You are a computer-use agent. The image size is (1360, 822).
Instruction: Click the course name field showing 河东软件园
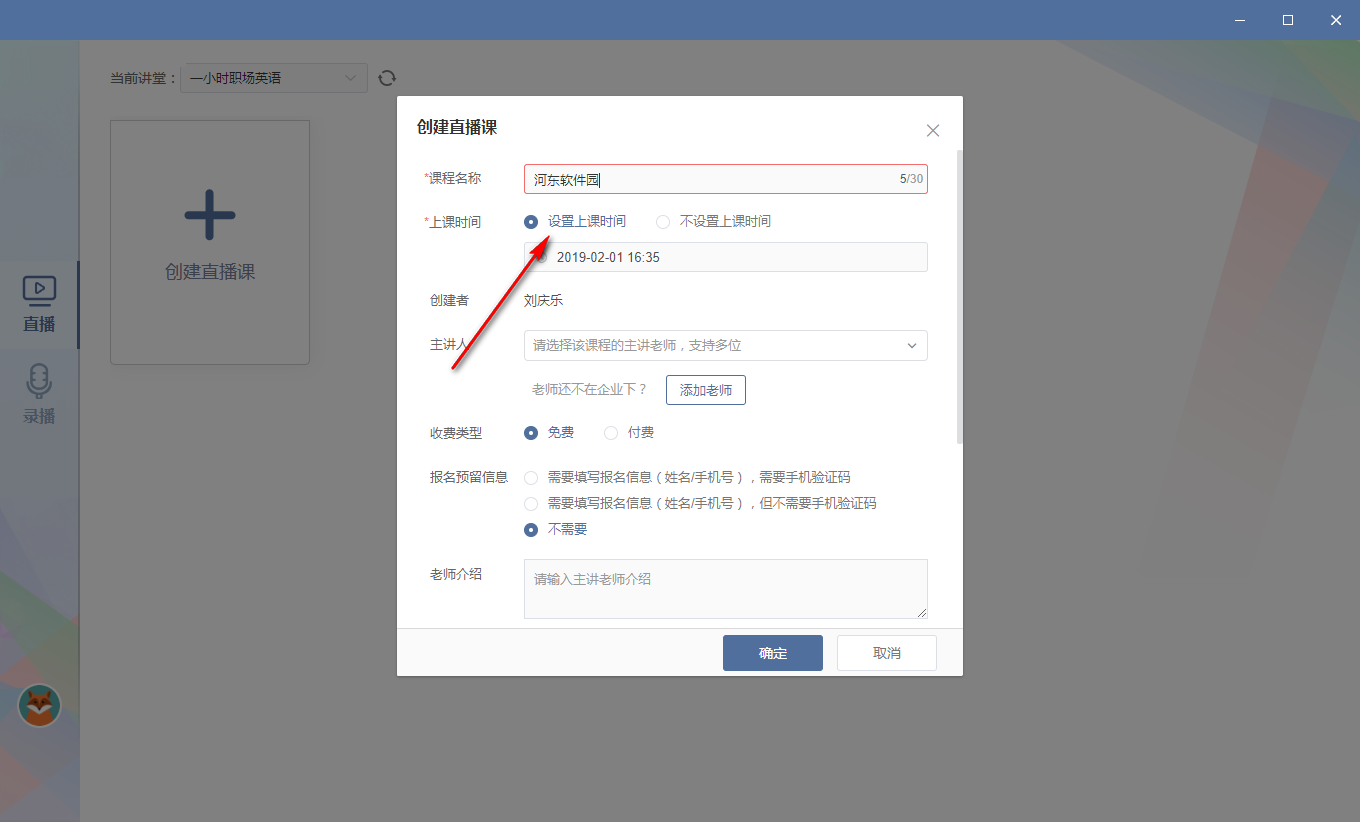tap(725, 178)
